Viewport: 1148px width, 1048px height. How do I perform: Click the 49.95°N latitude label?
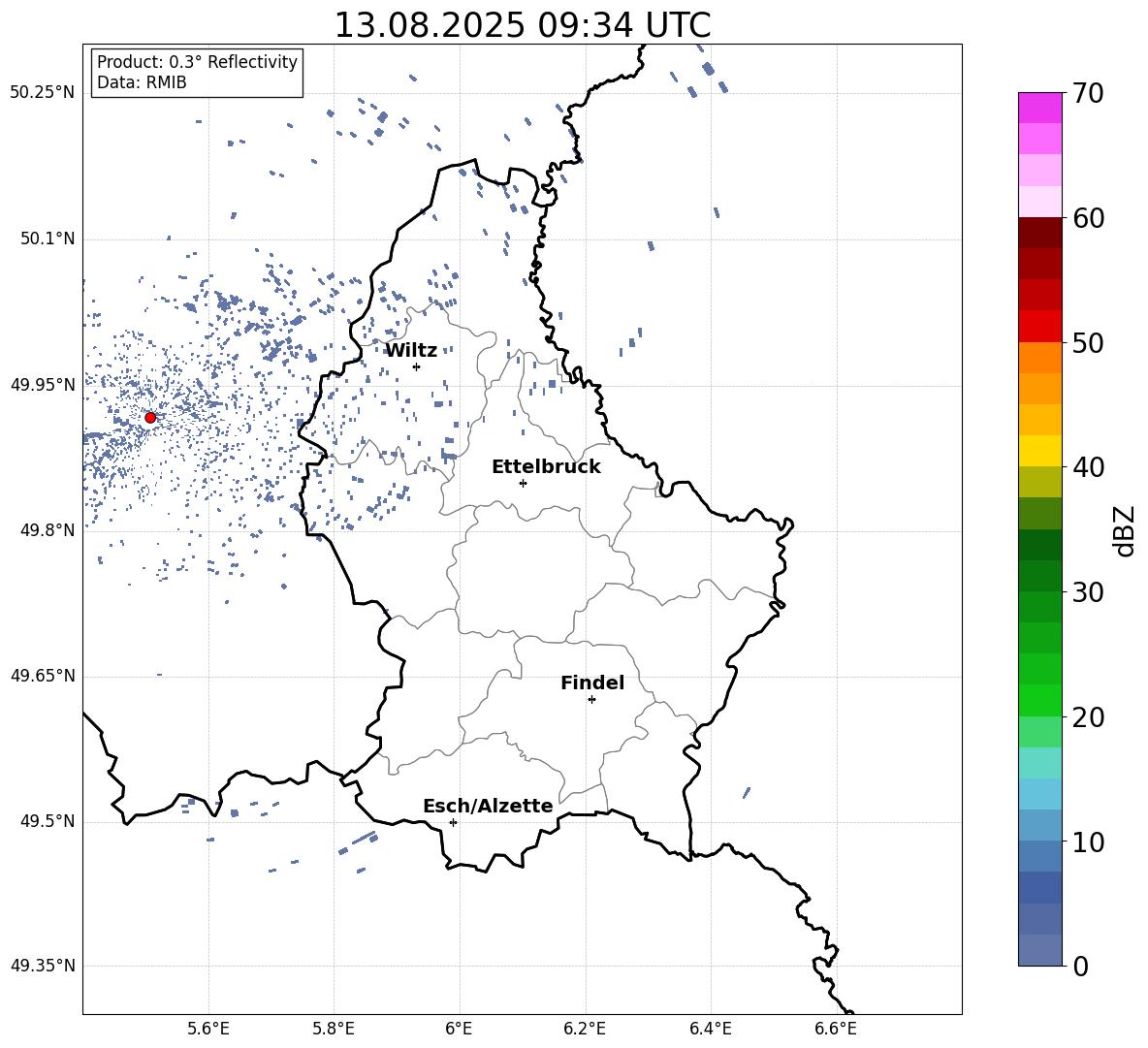[x=43, y=385]
